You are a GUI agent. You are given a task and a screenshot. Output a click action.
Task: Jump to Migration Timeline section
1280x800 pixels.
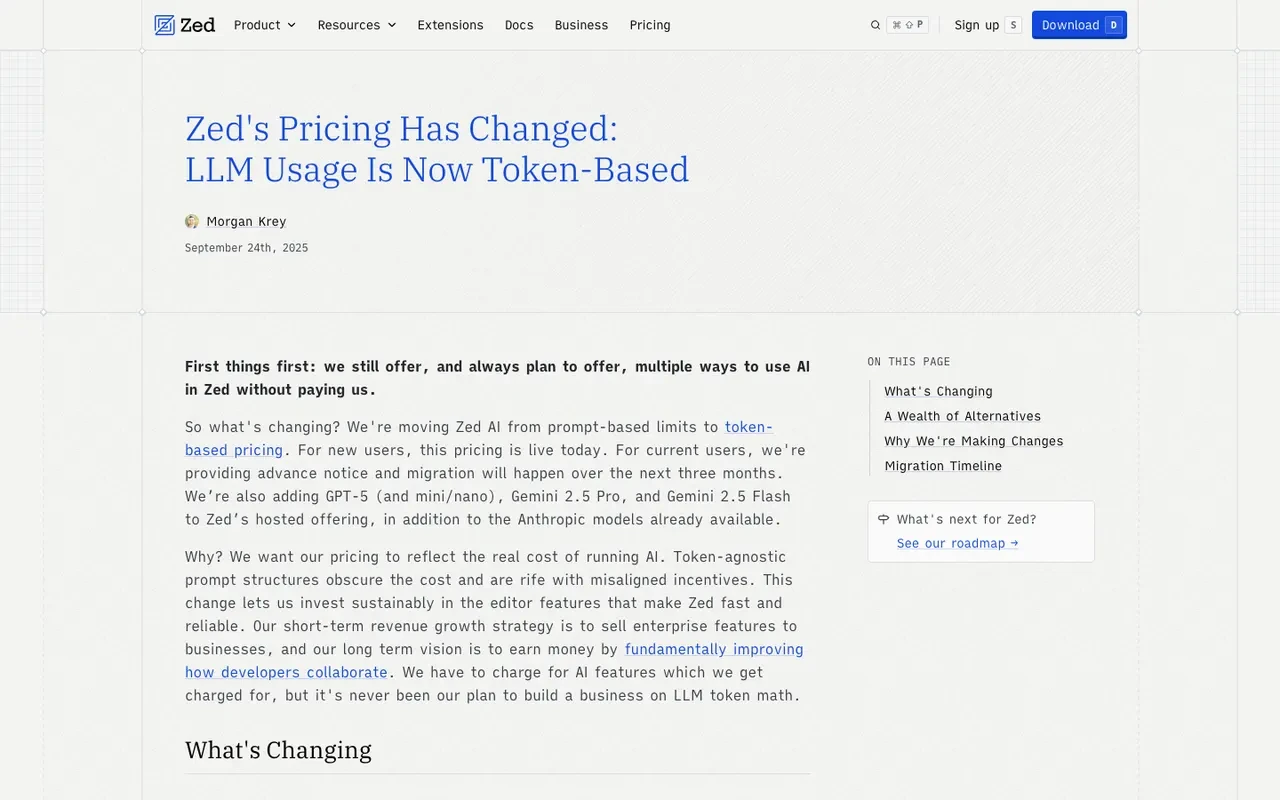[x=943, y=466]
